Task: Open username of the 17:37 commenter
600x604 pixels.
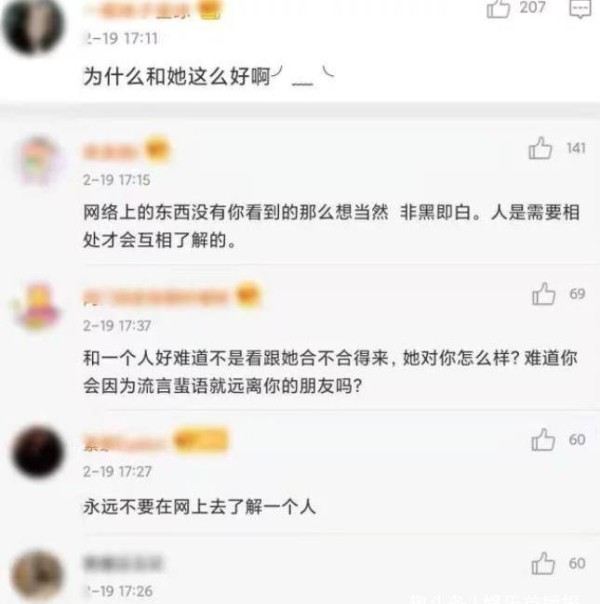Action: pos(156,297)
